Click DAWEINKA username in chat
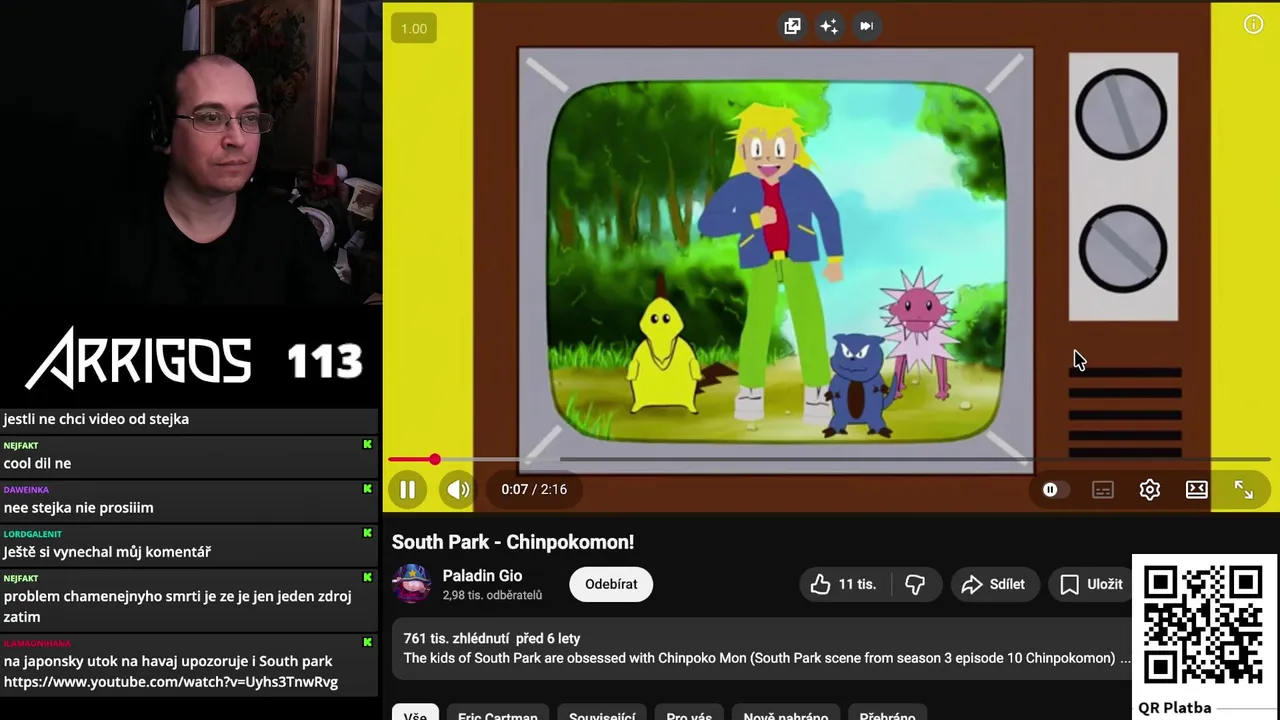 [x=26, y=490]
